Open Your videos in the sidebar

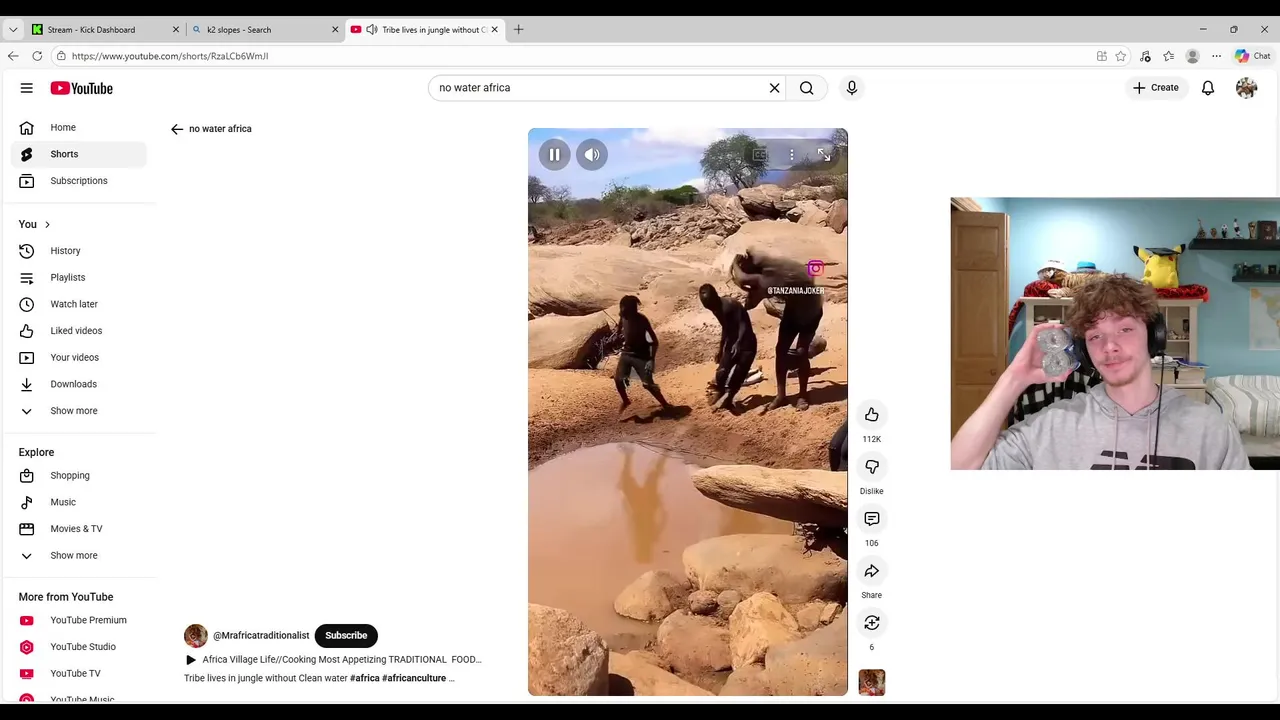(79, 357)
